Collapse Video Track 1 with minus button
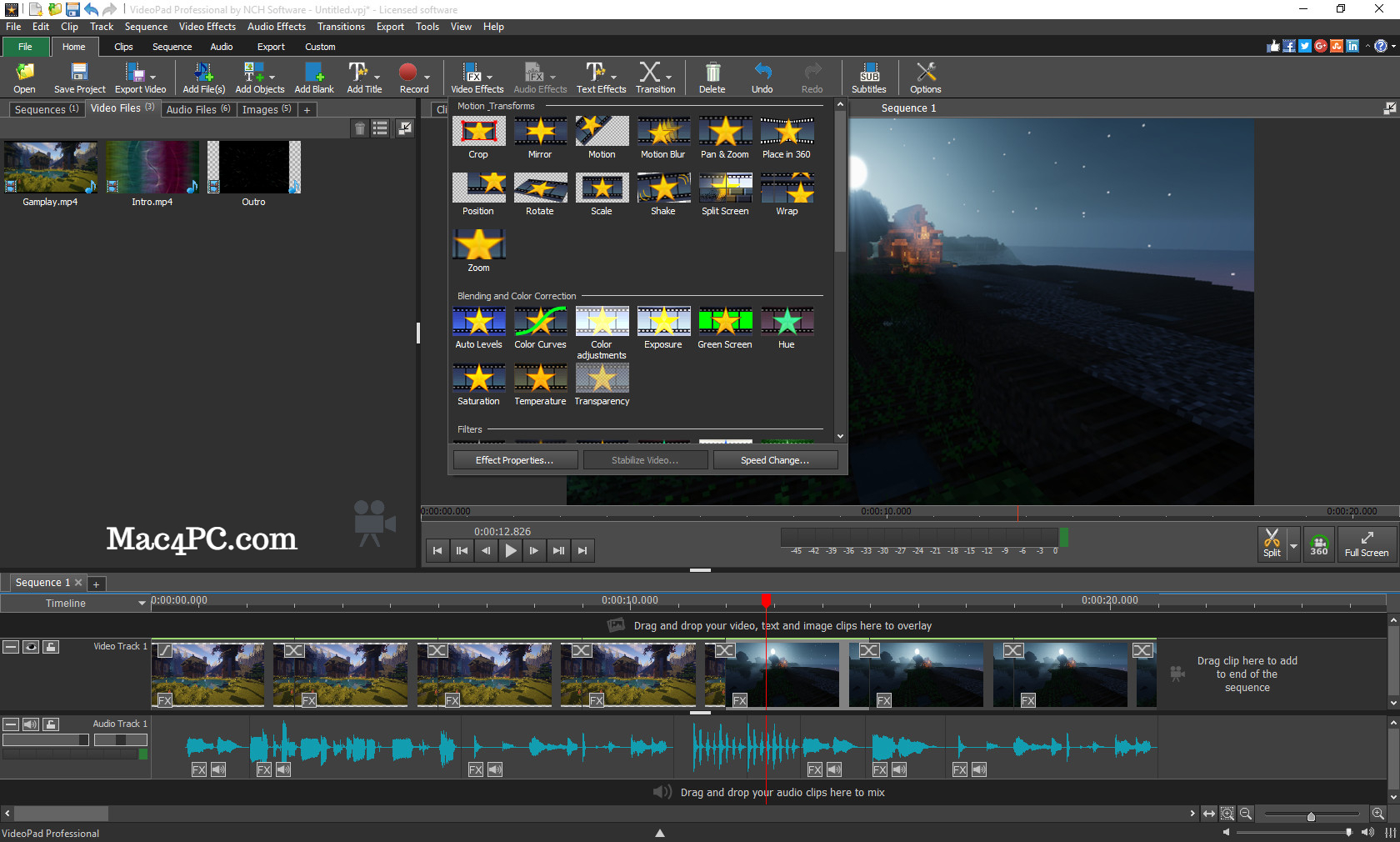 coord(11,647)
